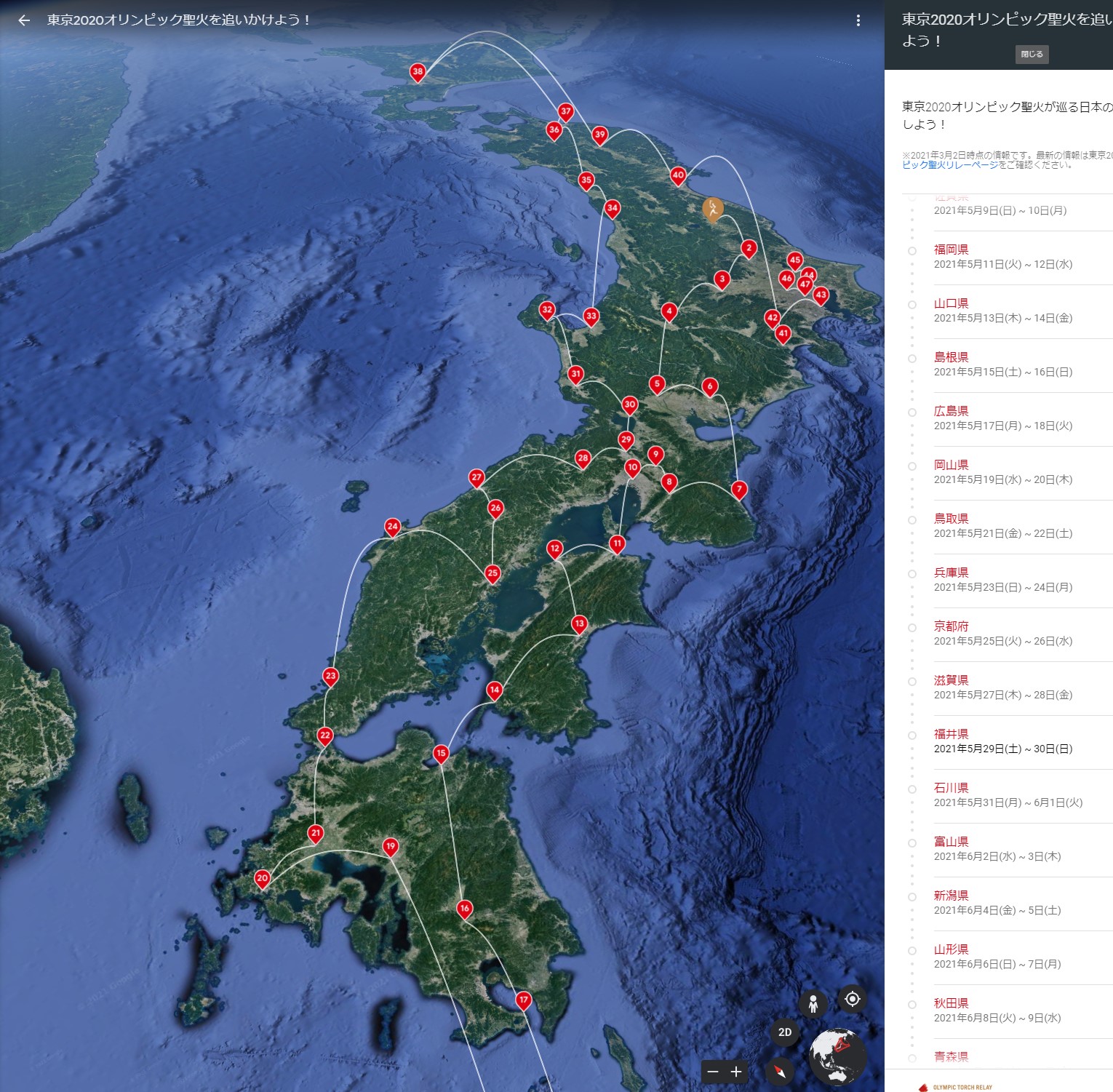
Task: Zoom in with the plus button
Action: click(736, 1072)
